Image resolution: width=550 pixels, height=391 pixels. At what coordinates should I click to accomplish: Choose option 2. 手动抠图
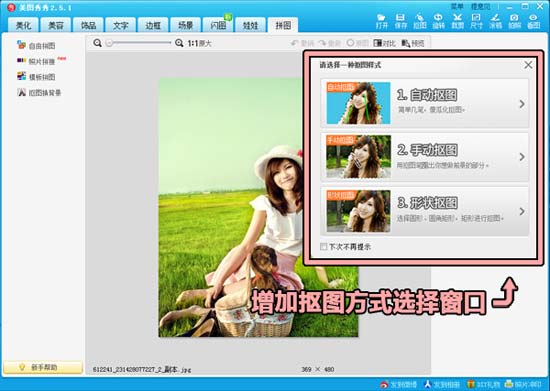pos(424,157)
